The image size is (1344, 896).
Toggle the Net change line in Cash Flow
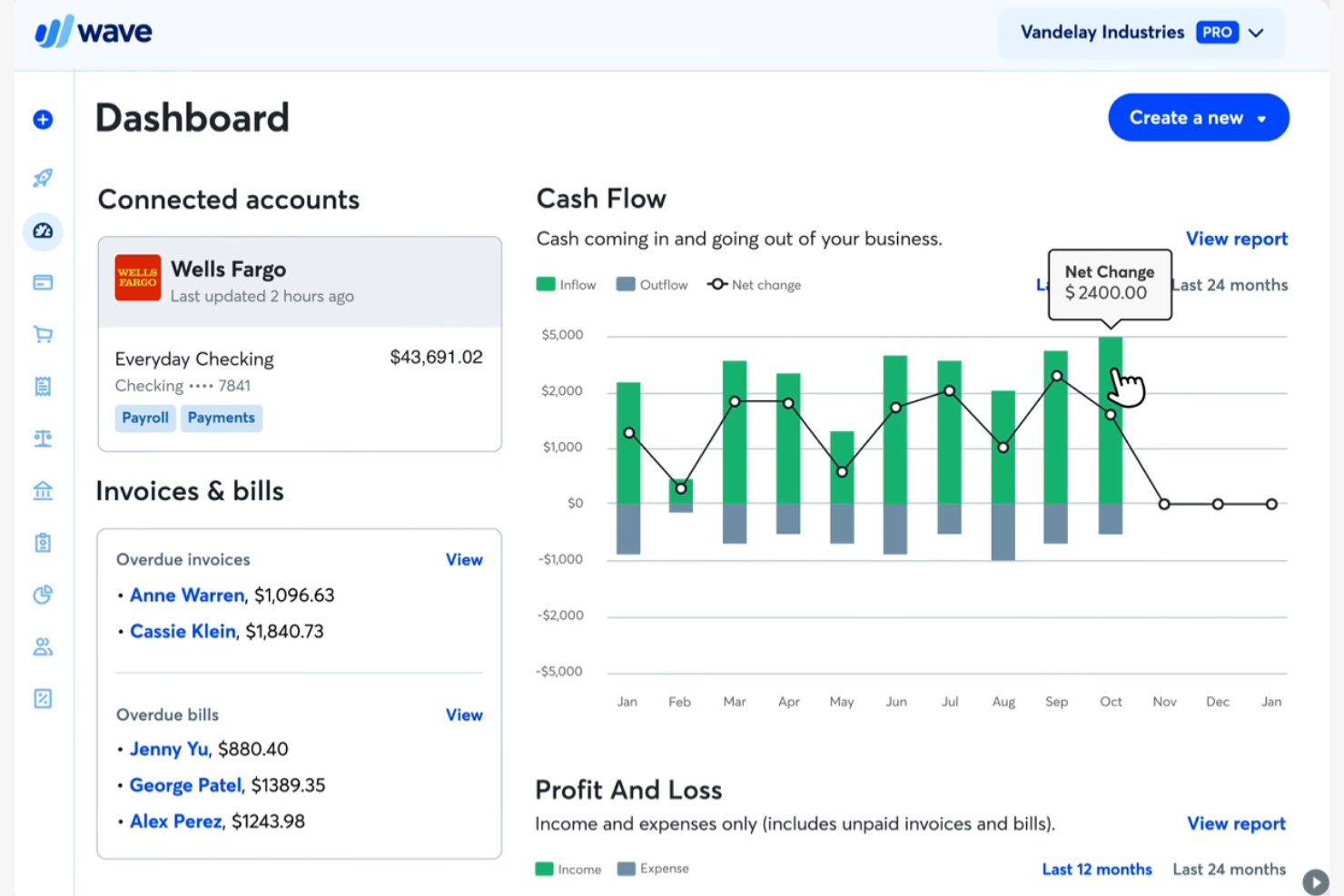(x=754, y=284)
